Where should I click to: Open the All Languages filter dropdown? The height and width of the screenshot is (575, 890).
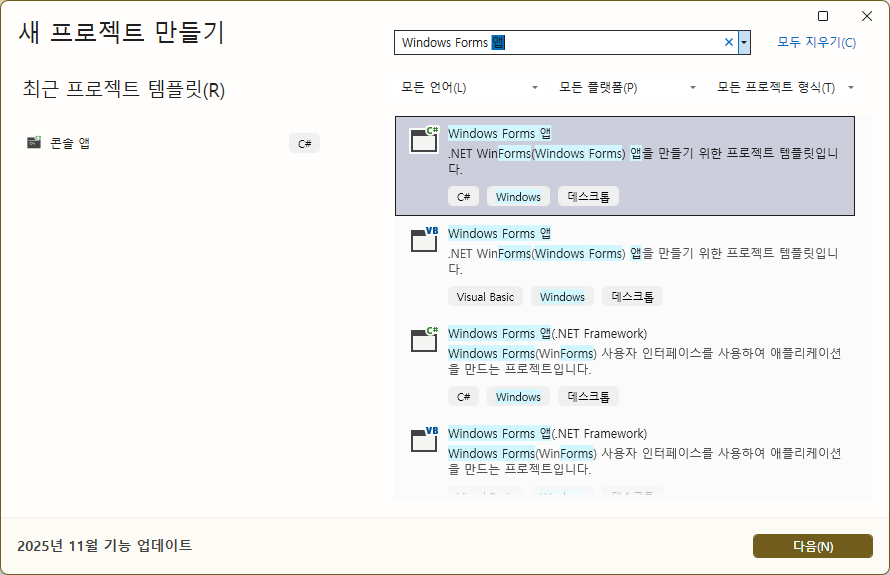click(x=469, y=87)
